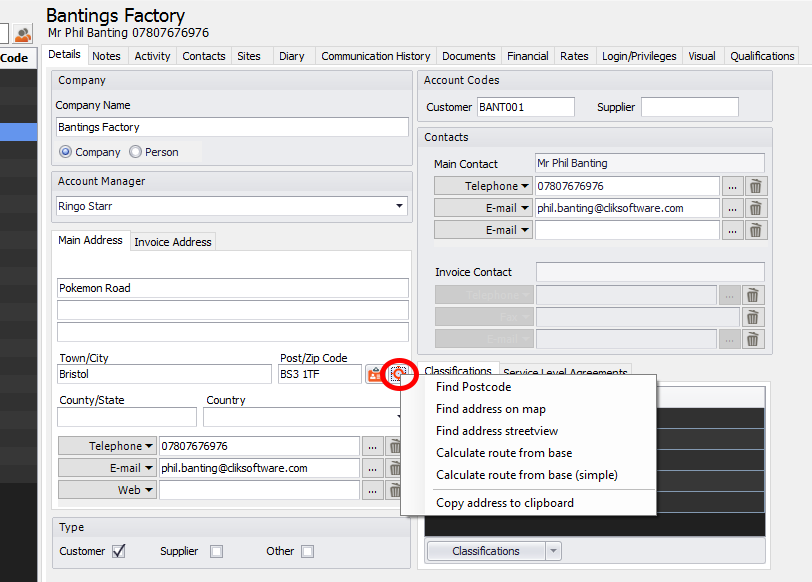Click the Classifications button at the bottom
812x582 pixels.
(486, 551)
